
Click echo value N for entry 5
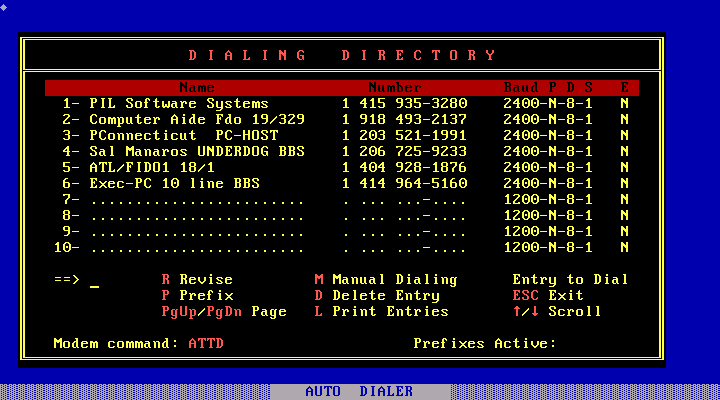[x=624, y=168]
